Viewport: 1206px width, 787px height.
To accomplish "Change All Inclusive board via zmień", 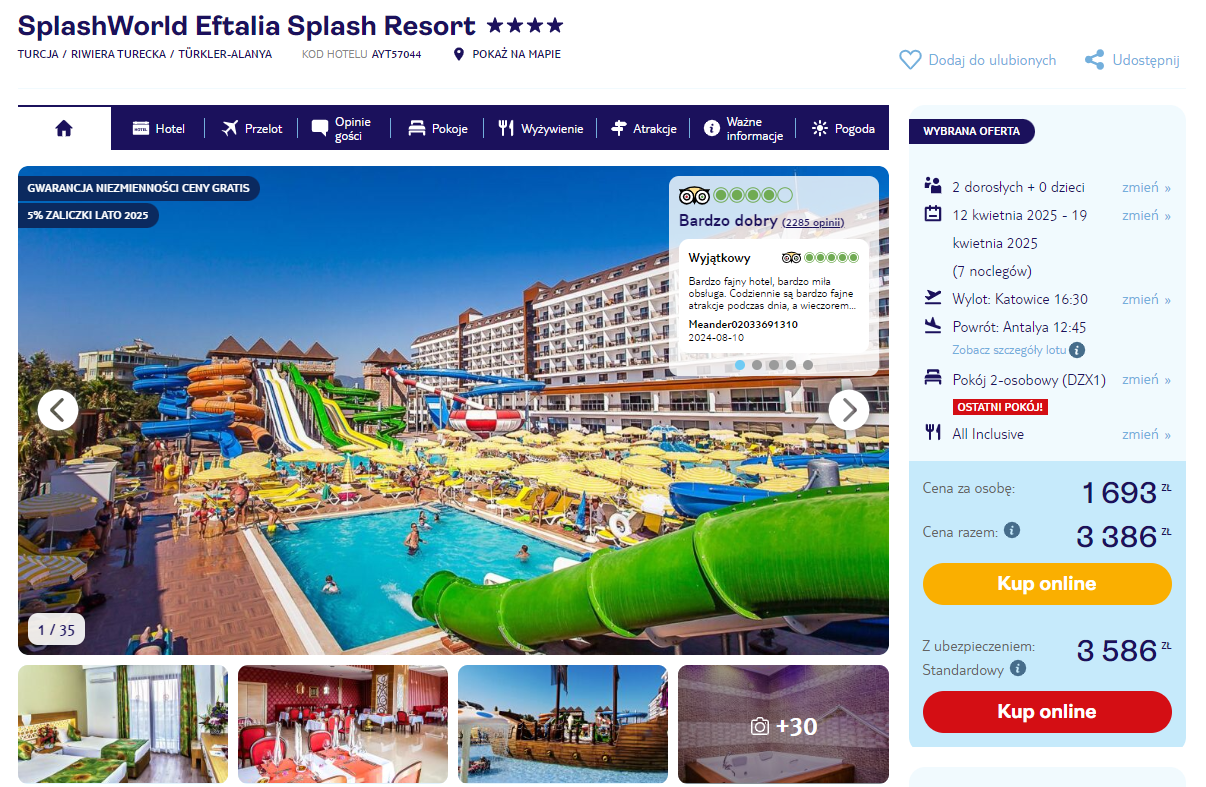I will click(x=1146, y=434).
